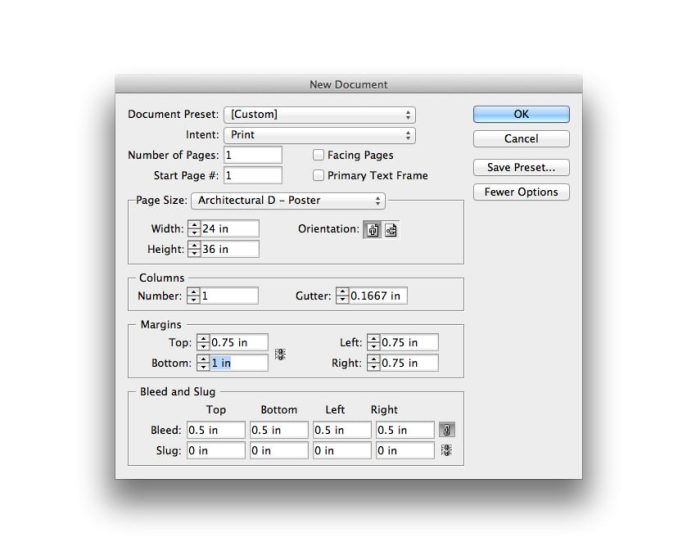Click the Gutter value field
Image resolution: width=696 pixels, height=560 pixels.
[x=378, y=296]
